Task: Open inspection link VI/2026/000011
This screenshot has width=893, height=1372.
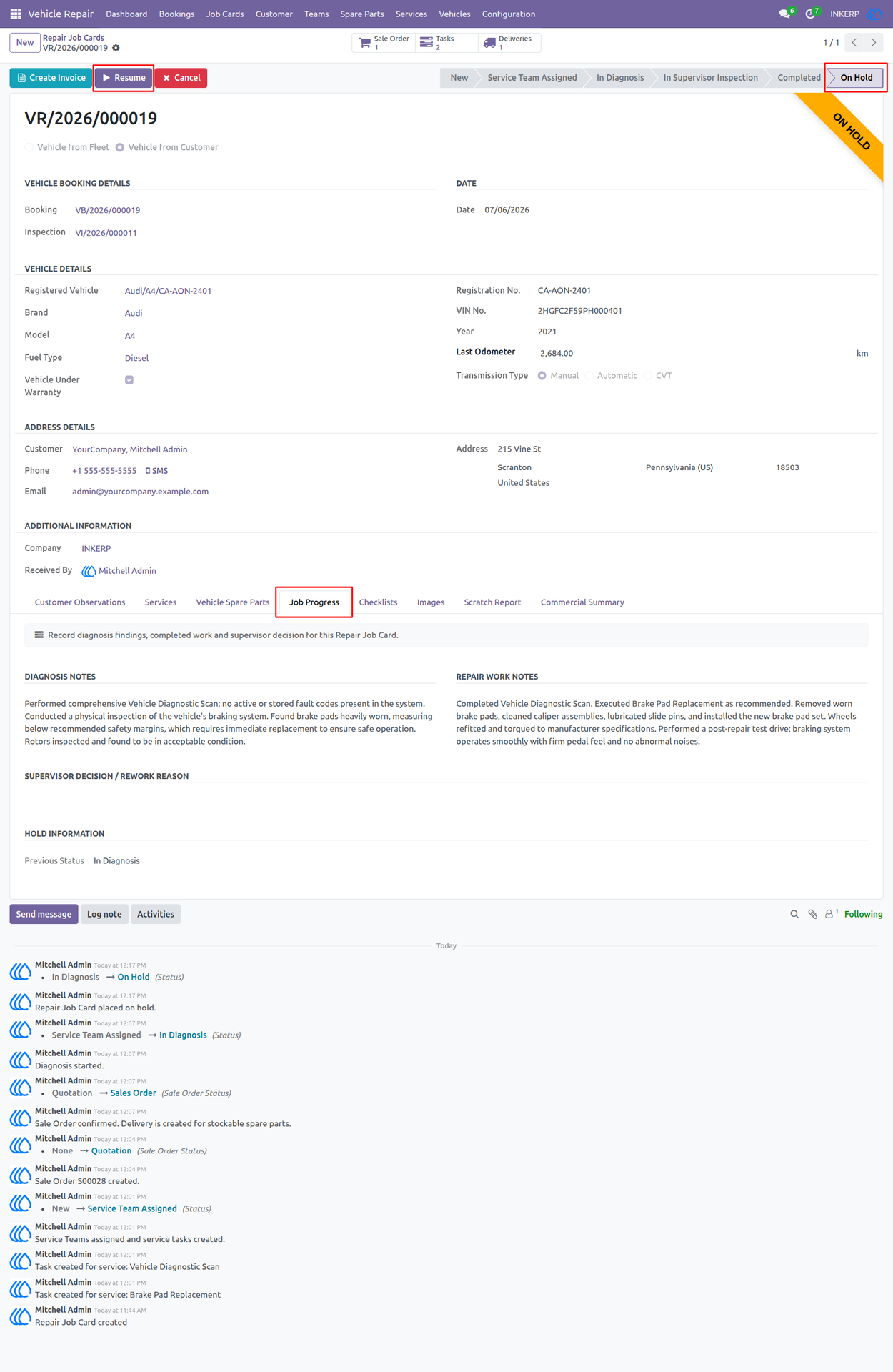Action: (x=106, y=233)
